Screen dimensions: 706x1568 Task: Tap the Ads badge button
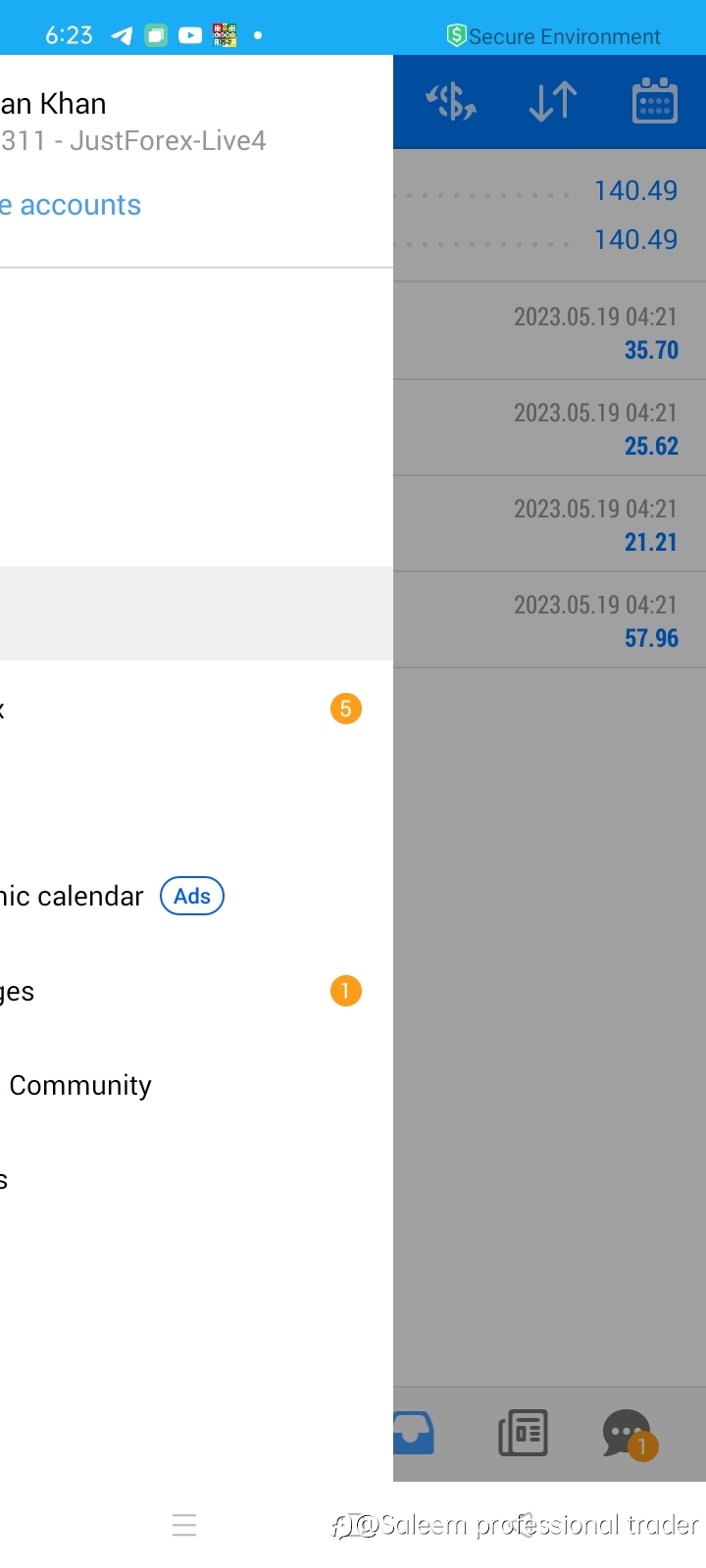click(192, 896)
